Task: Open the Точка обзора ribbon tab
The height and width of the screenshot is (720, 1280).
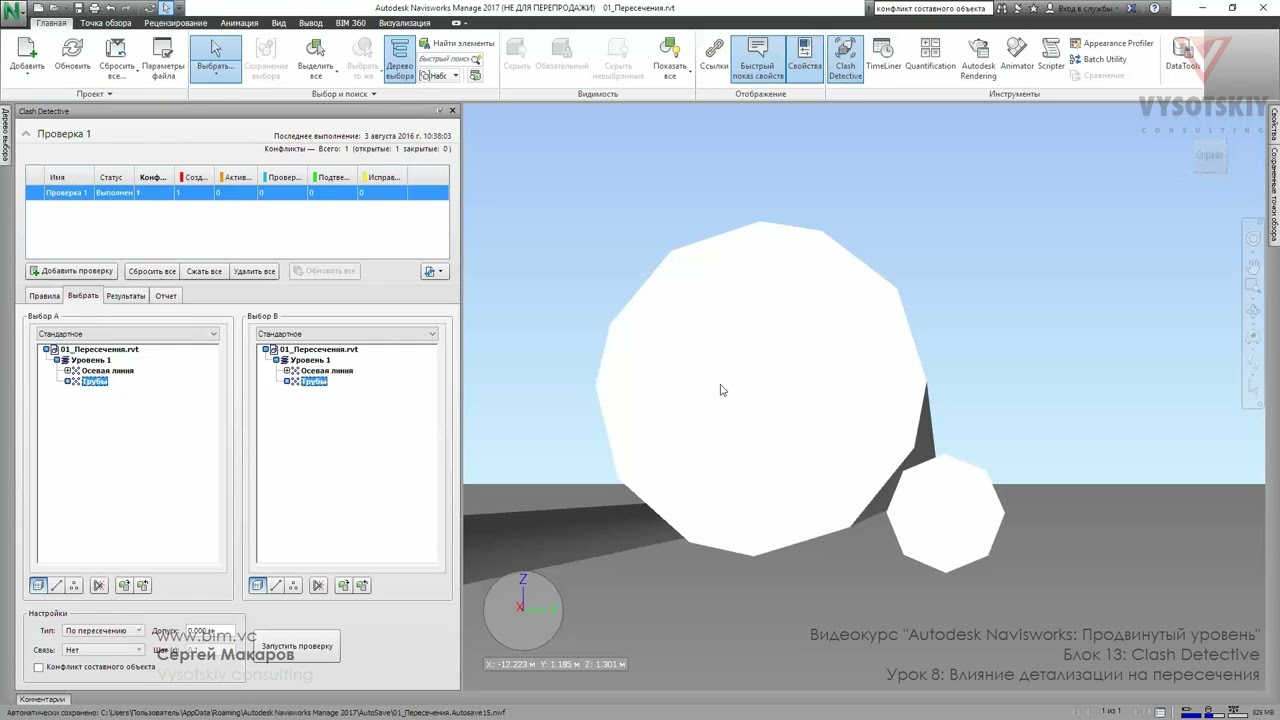Action: [106, 23]
